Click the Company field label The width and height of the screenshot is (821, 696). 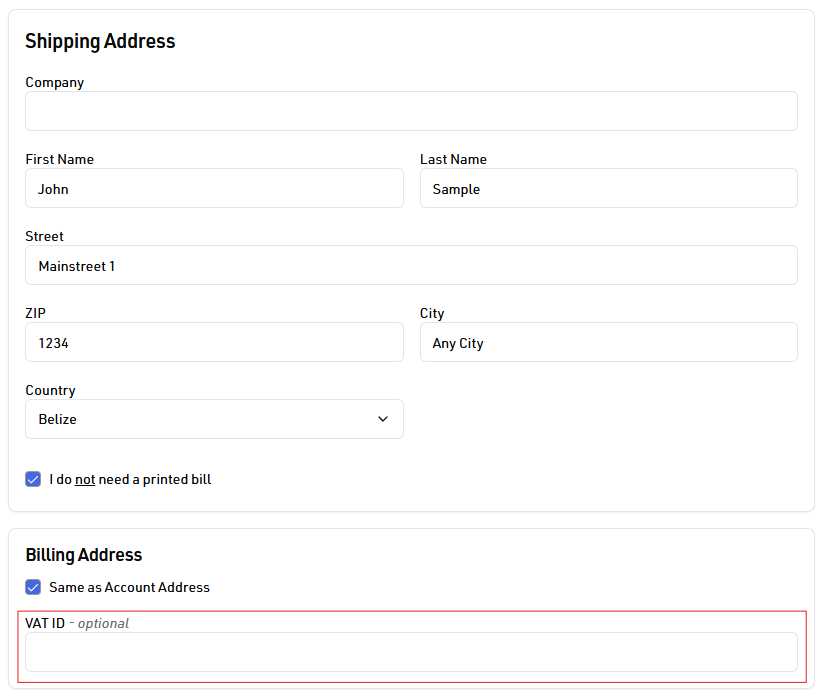tap(54, 82)
